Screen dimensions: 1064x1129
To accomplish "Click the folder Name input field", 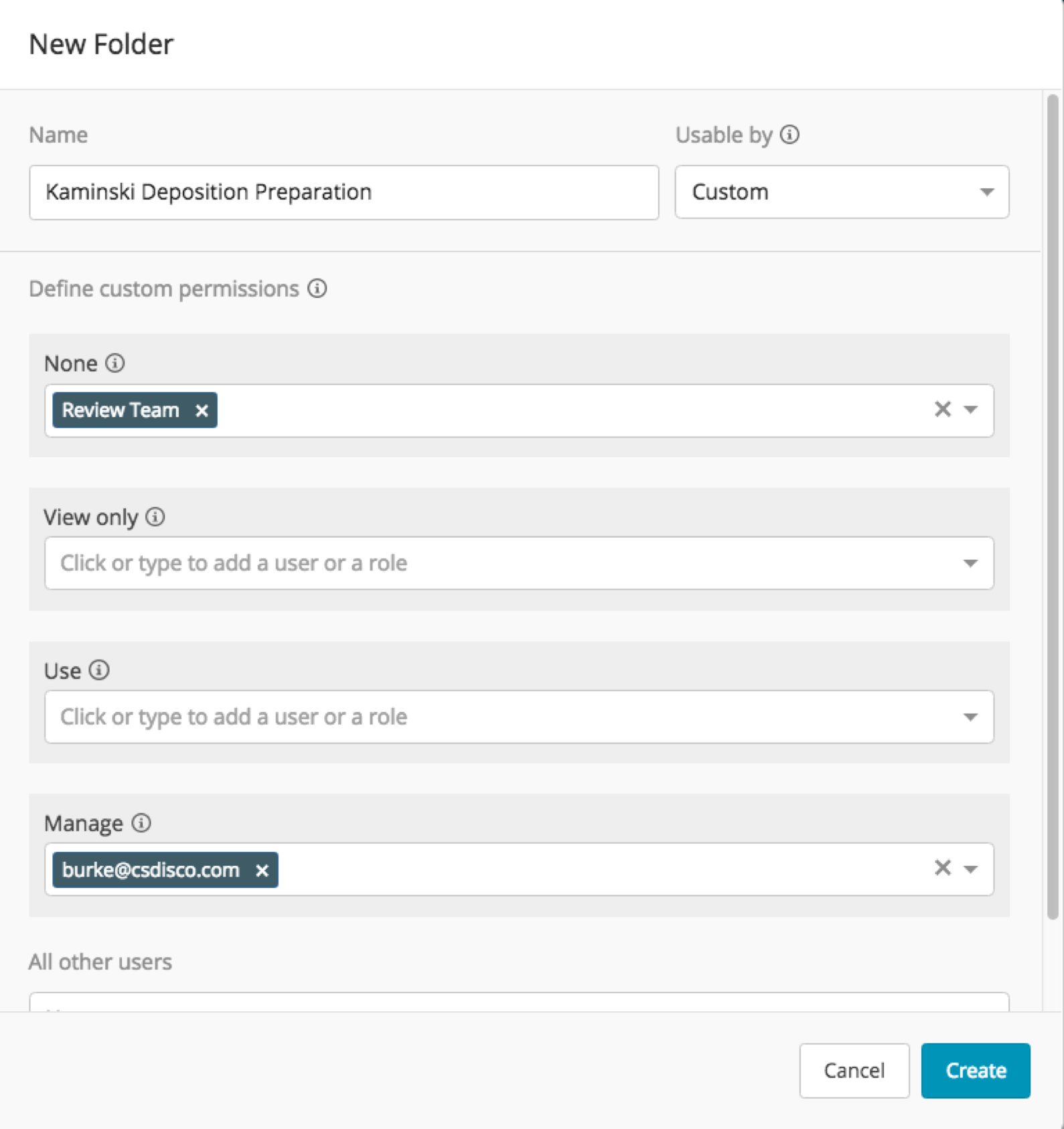I will coord(344,192).
